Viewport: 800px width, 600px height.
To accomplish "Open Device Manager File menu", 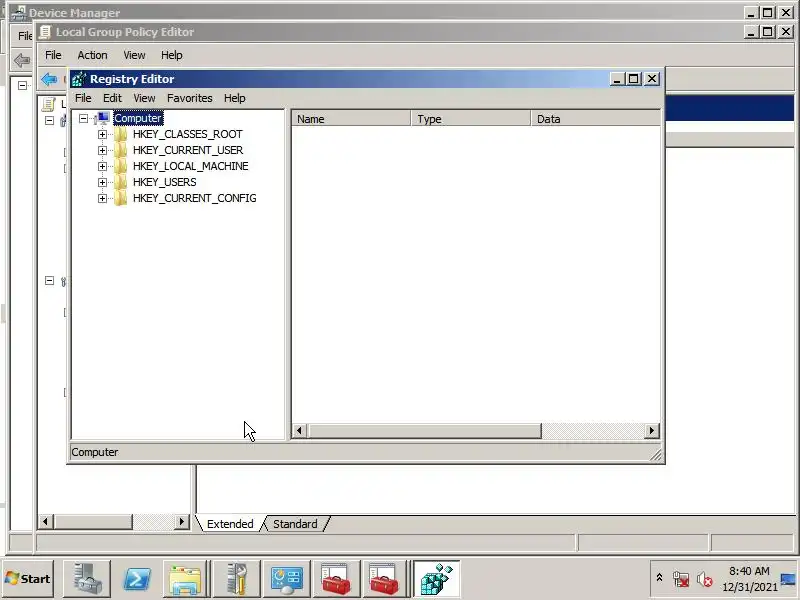I will [x=25, y=36].
